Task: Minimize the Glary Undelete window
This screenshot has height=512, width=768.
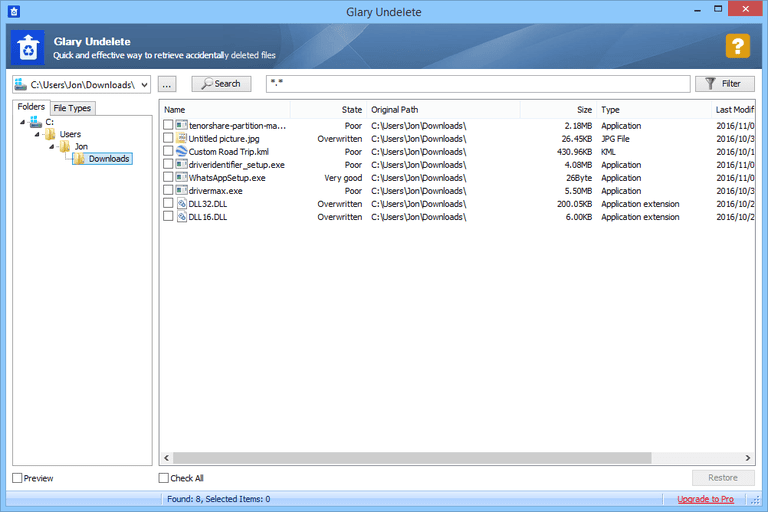Action: 697,9
